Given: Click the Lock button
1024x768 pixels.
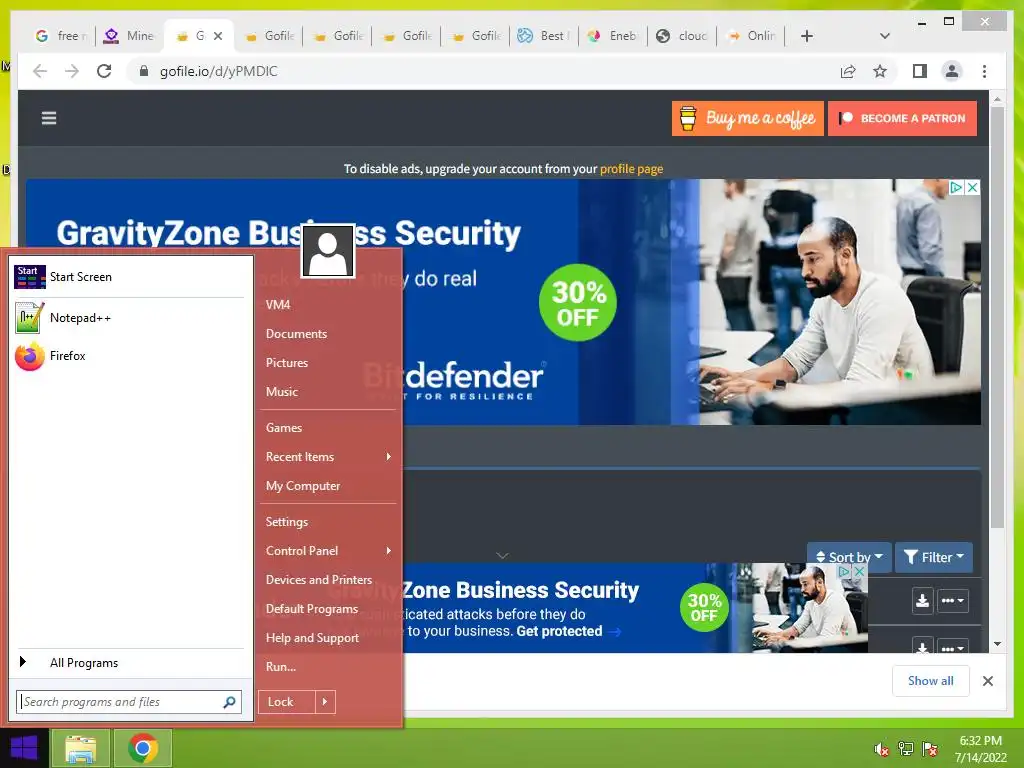Looking at the screenshot, I should point(287,702).
